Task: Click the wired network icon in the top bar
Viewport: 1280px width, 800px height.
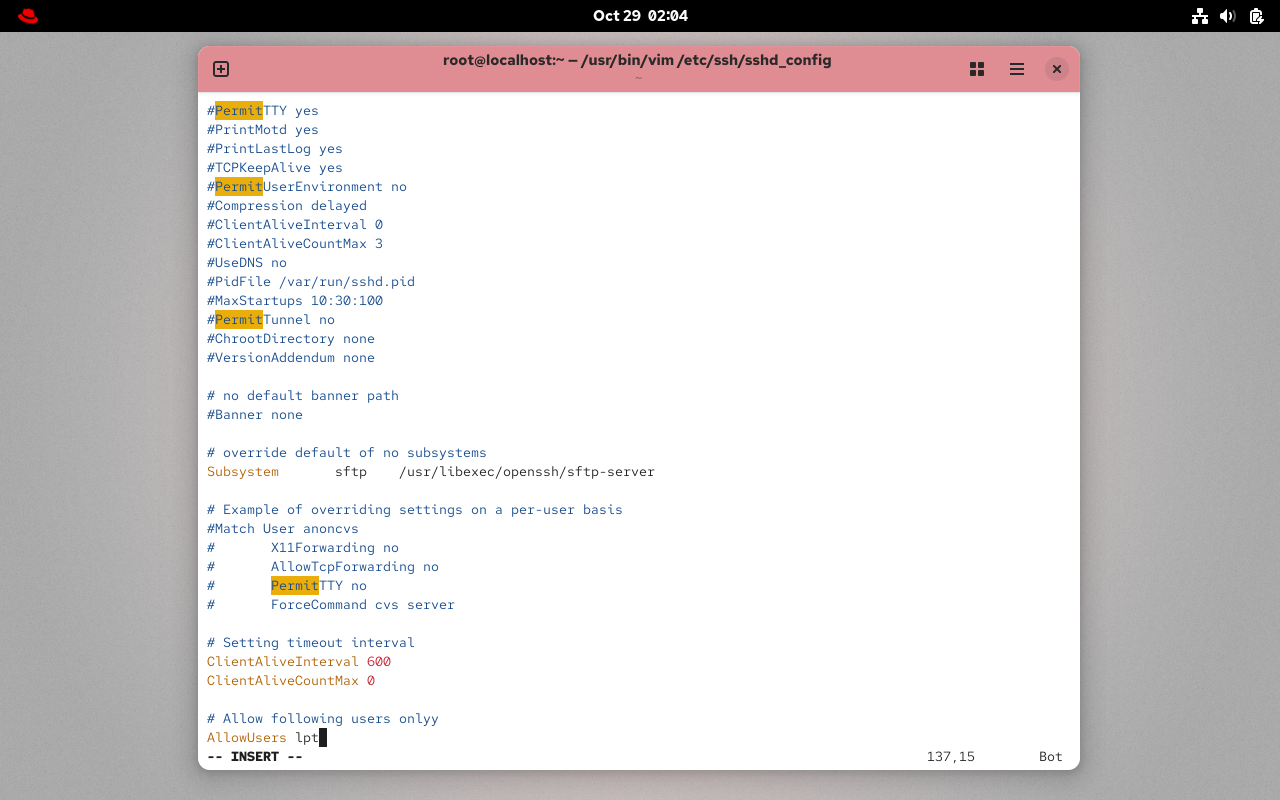Action: (x=1199, y=15)
